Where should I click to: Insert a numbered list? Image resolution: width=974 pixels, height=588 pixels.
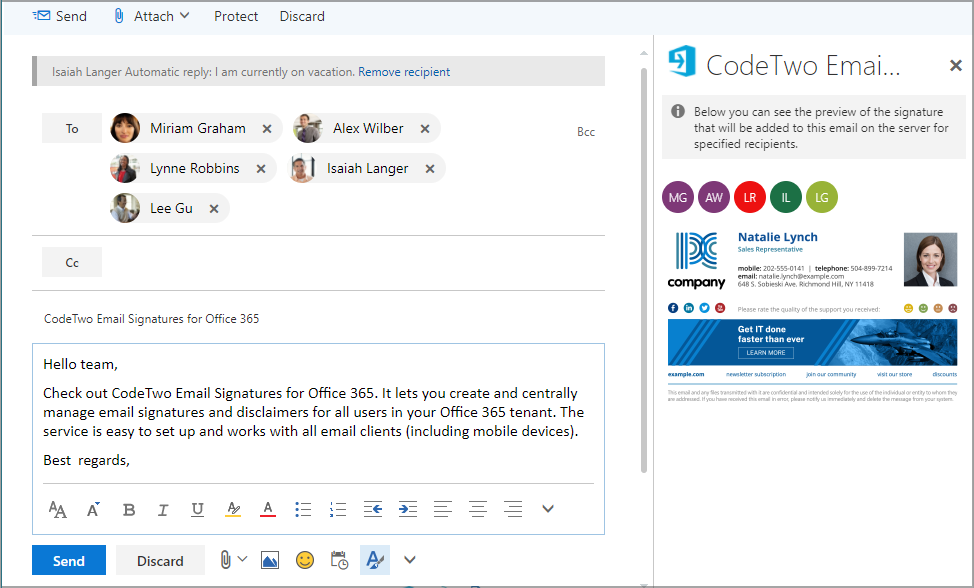pyautogui.click(x=338, y=510)
